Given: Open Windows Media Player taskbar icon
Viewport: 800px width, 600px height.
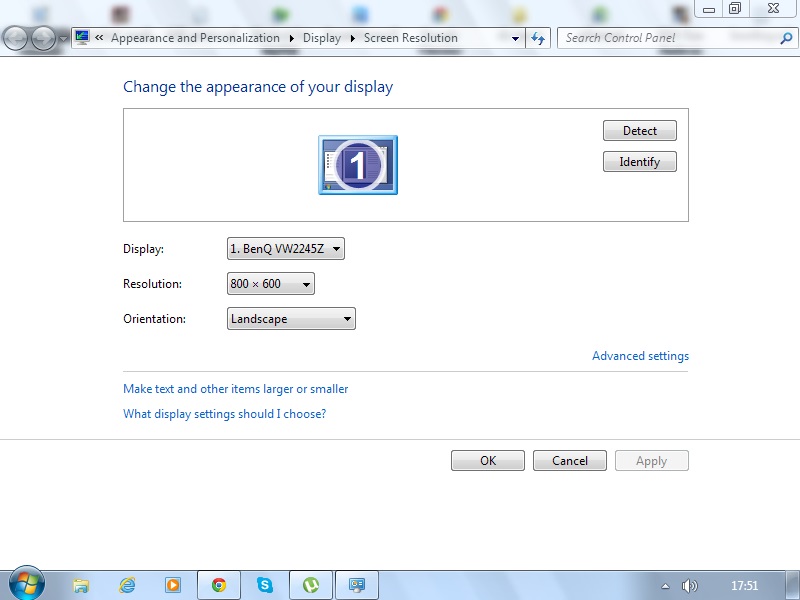Looking at the screenshot, I should pyautogui.click(x=172, y=585).
